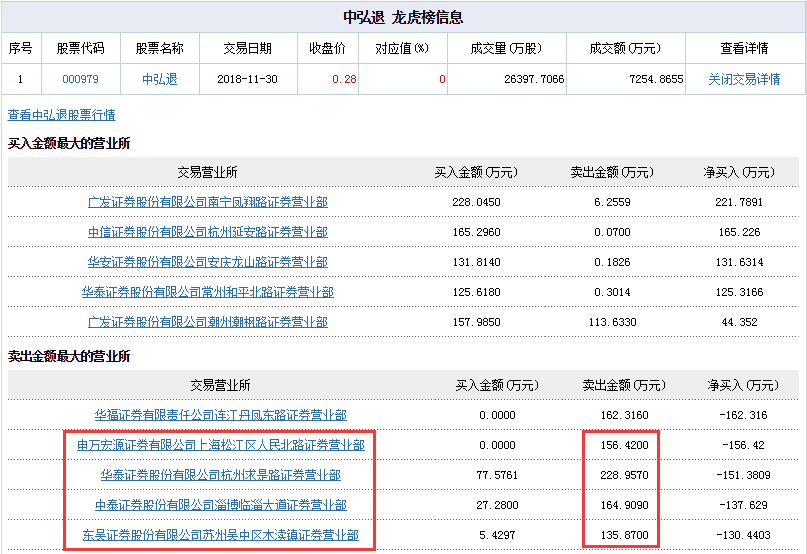Visit 广发证券 潮州潮枫路 branch link
This screenshot has height=554, width=807.
click(x=207, y=322)
